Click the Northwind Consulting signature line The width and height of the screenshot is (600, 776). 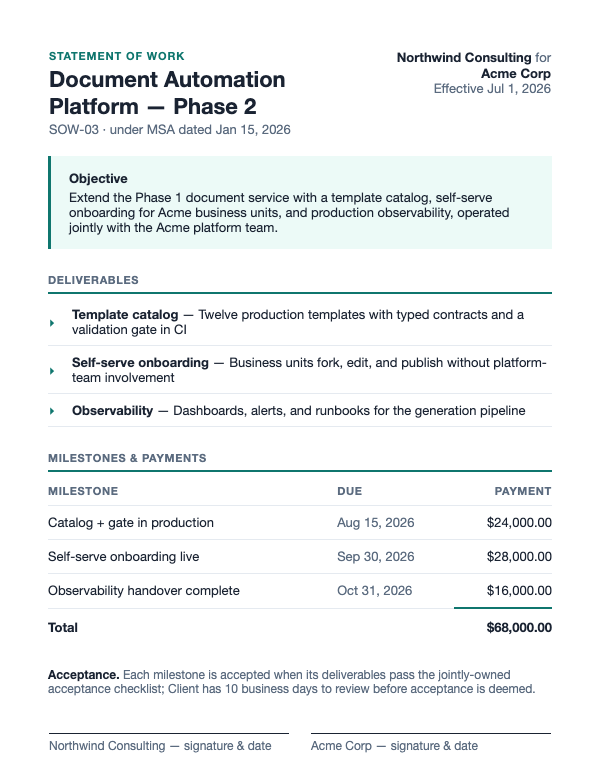pos(169,733)
